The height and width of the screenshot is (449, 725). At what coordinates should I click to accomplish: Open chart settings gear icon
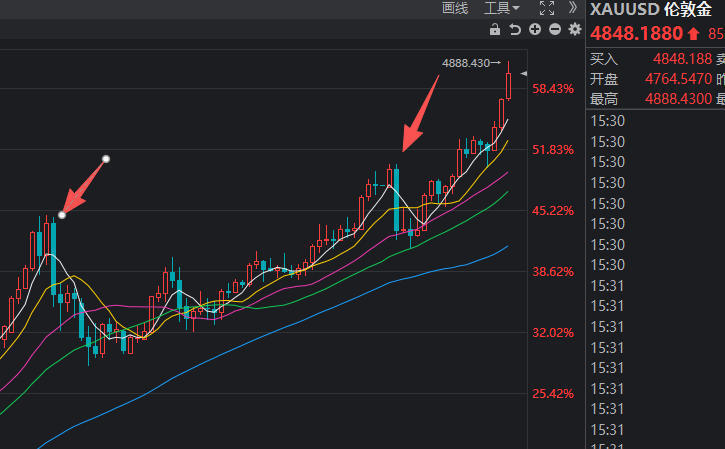pyautogui.click(x=575, y=30)
